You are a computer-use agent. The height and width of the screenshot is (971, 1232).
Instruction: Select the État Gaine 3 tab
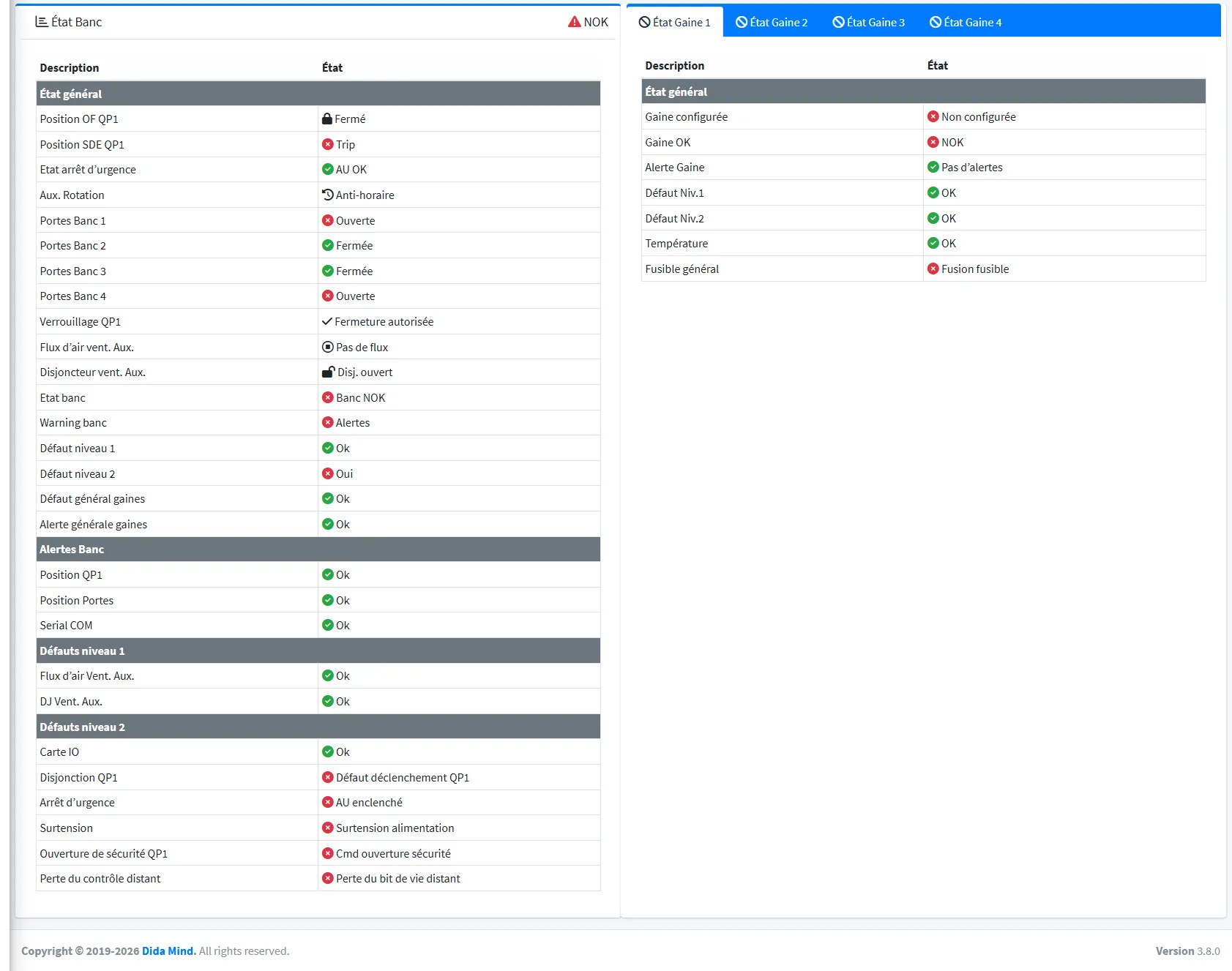click(x=868, y=22)
